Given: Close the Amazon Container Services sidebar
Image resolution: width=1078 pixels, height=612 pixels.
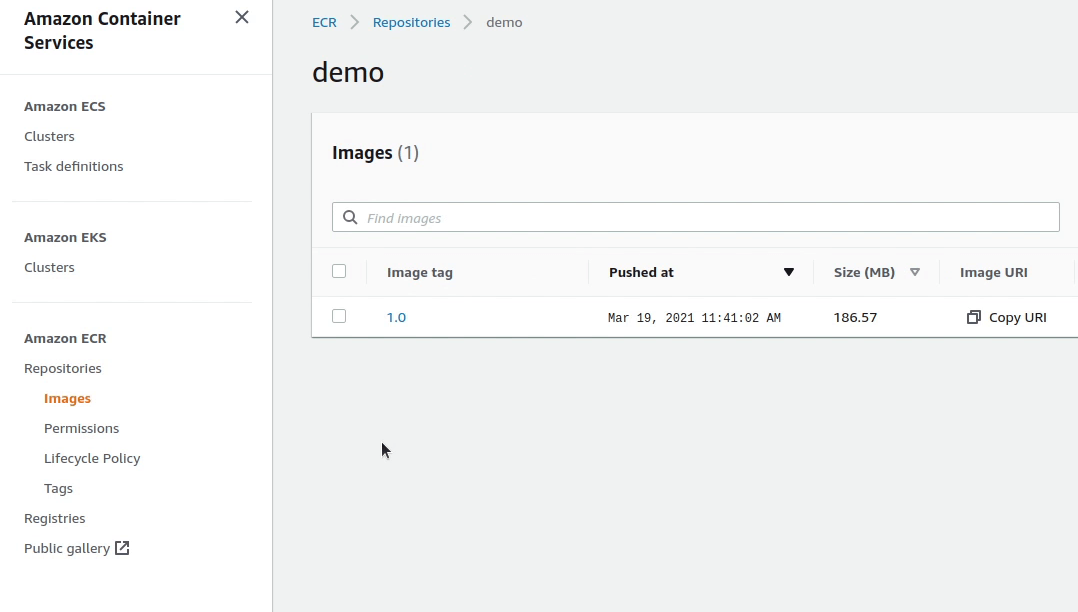Looking at the screenshot, I should 241,17.
